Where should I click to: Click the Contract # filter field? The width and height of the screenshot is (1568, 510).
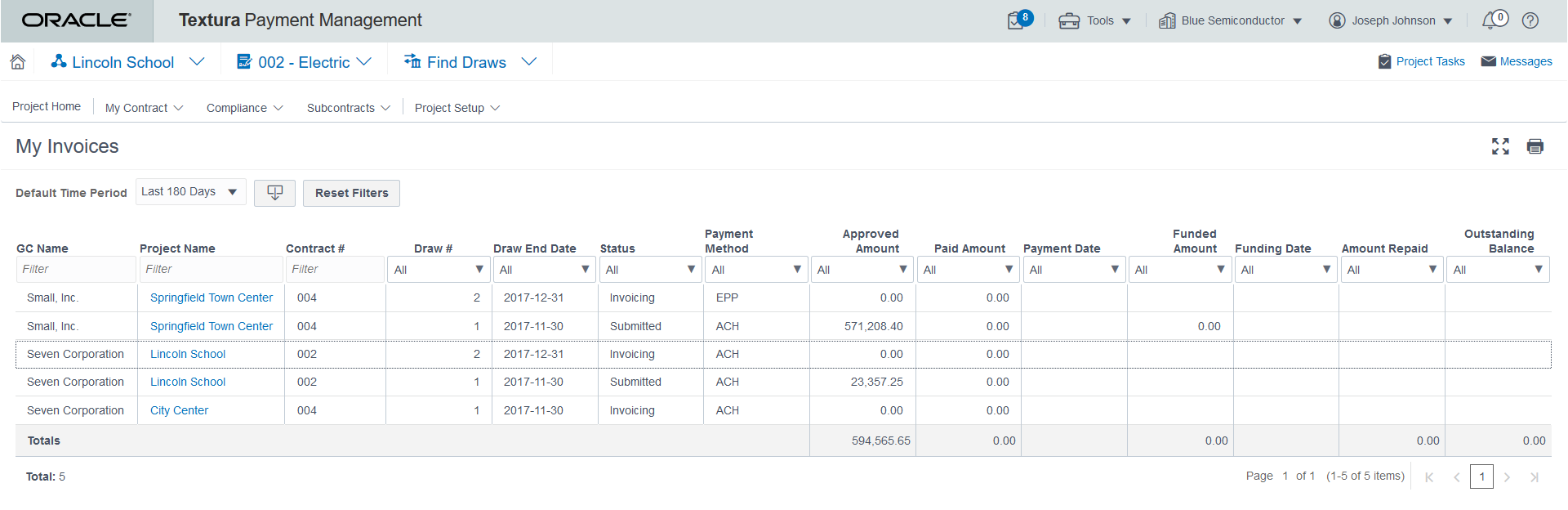click(x=335, y=270)
